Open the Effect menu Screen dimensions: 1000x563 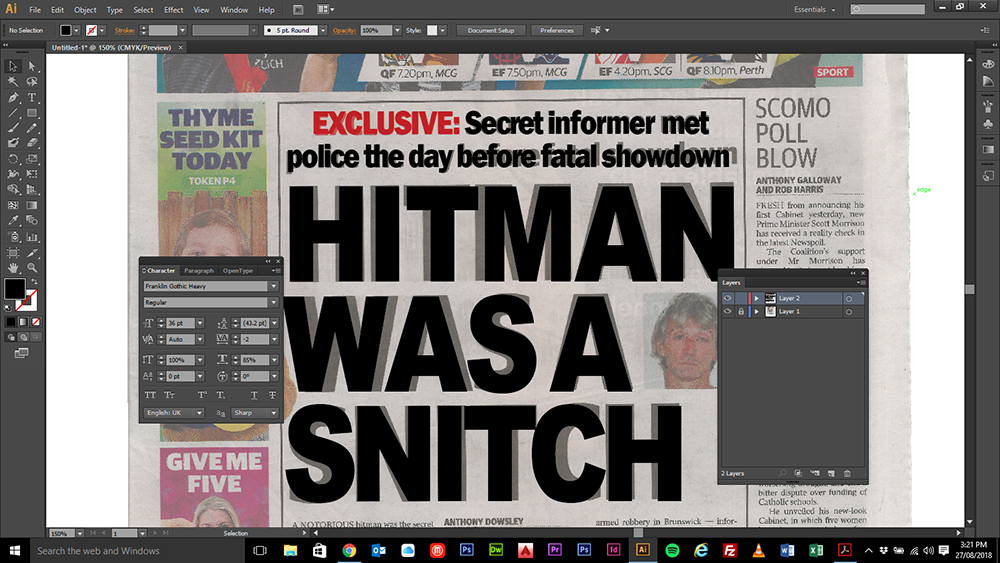[173, 9]
